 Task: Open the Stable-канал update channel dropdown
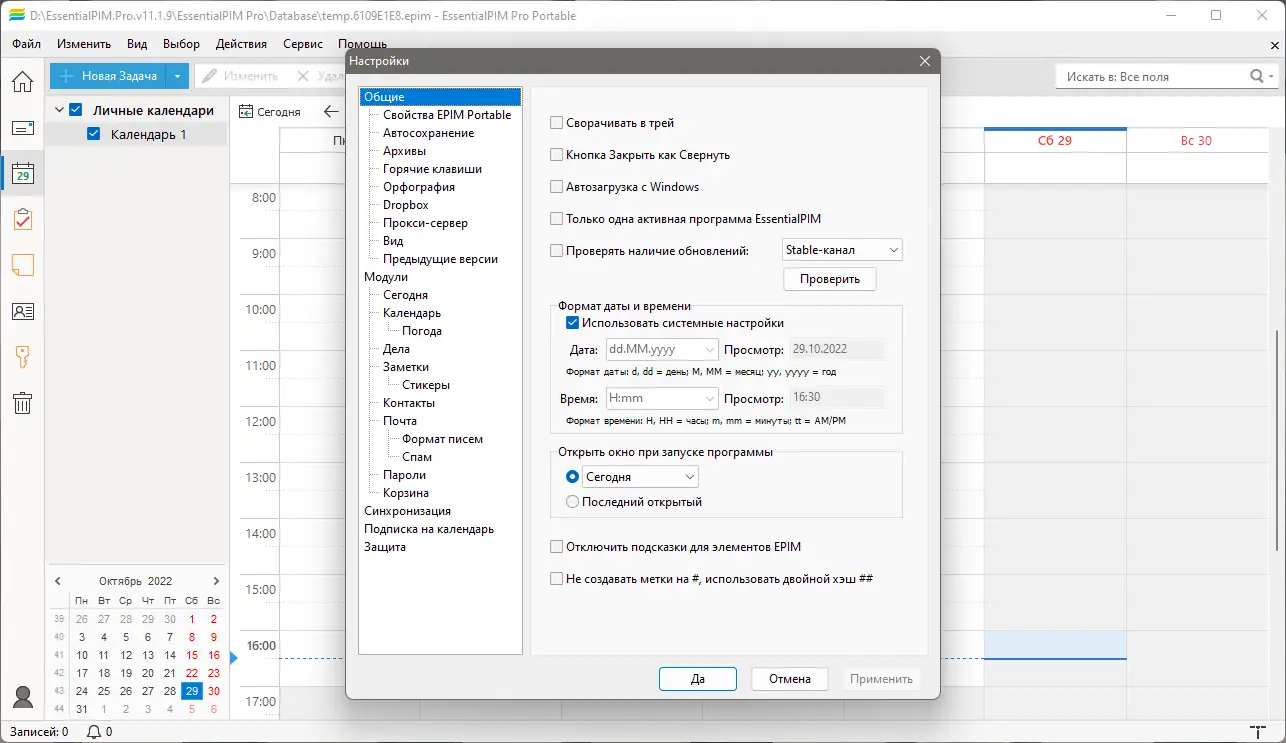pos(842,250)
